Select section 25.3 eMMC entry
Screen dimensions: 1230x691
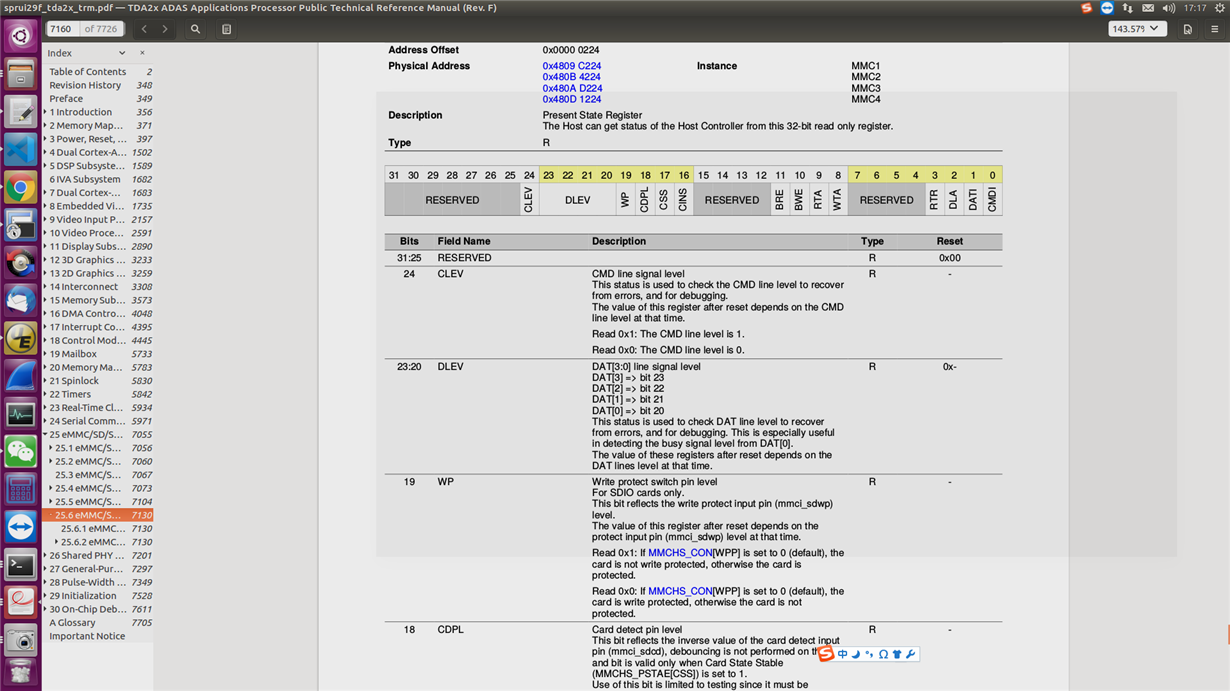click(x=90, y=475)
